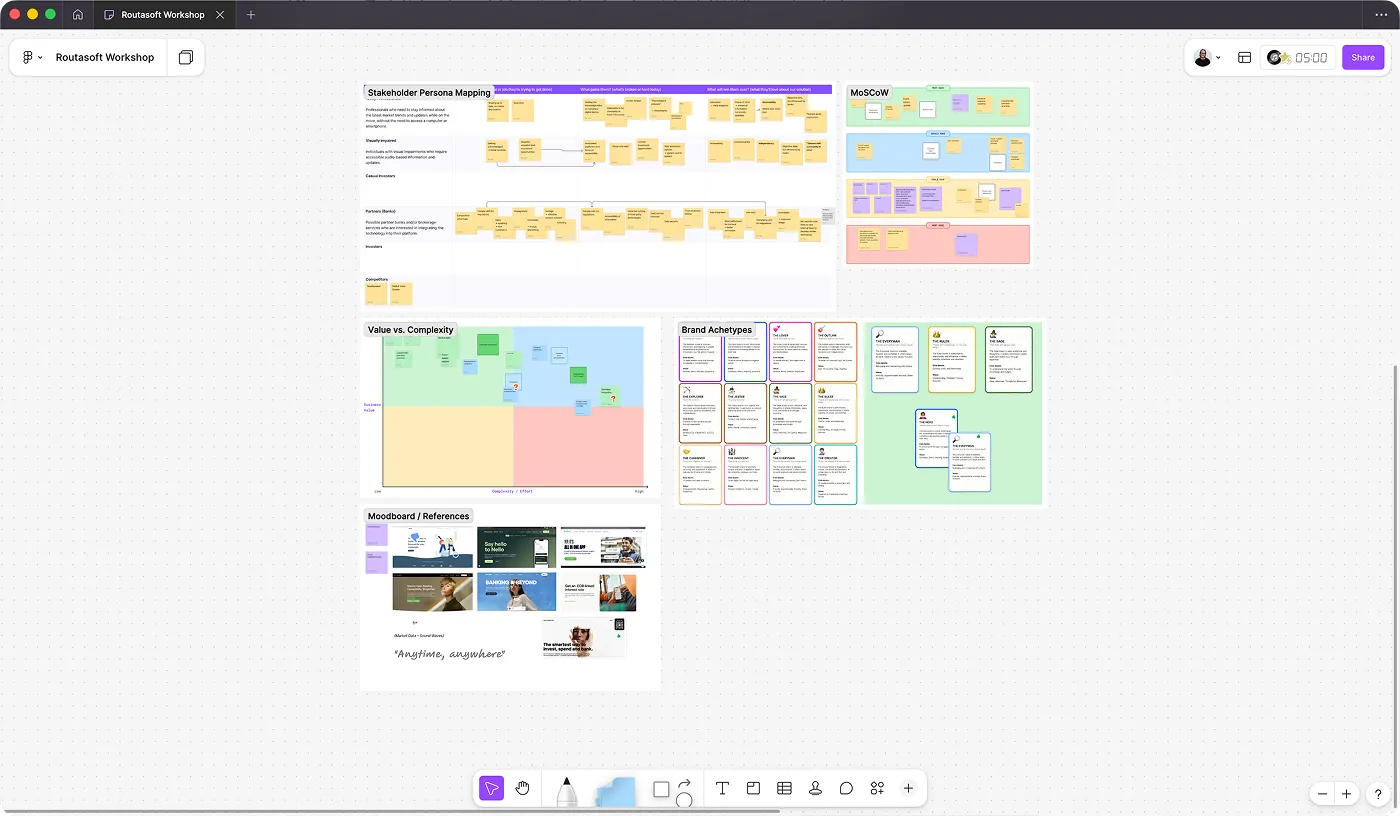Close the Routasoft Workshop tab
This screenshot has height=816, width=1400.
(x=220, y=15)
